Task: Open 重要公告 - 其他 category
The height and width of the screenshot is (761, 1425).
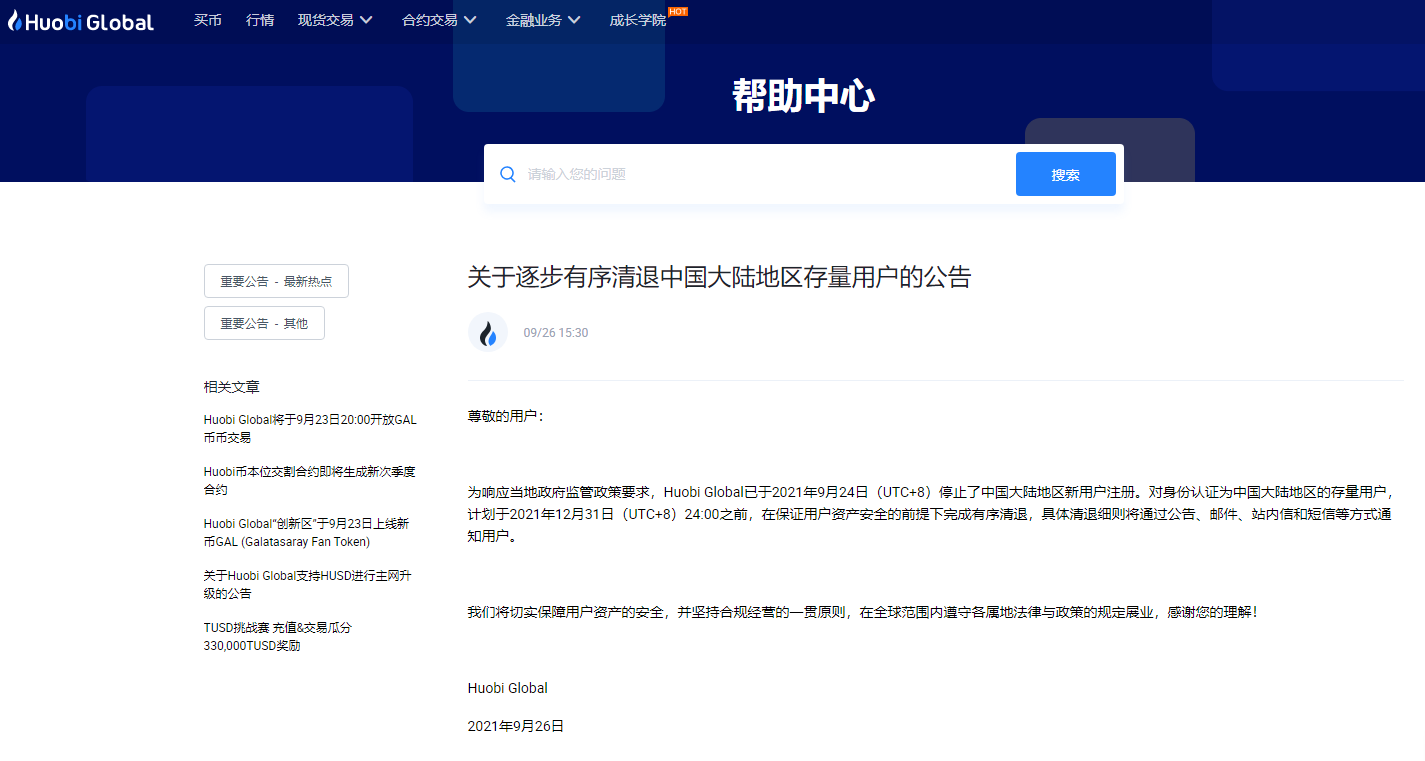Action: 264,323
